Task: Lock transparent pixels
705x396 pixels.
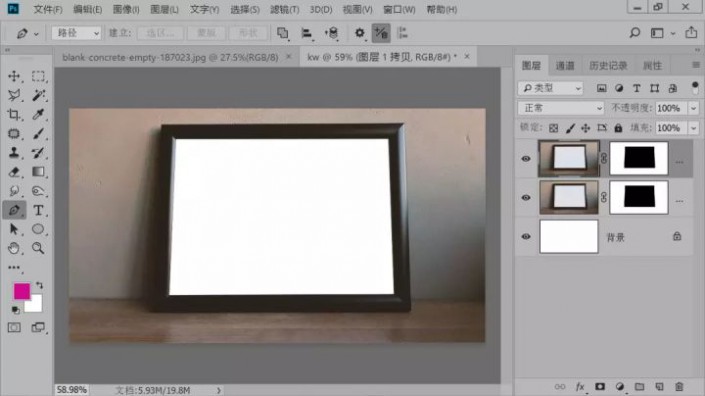Action: tap(553, 128)
